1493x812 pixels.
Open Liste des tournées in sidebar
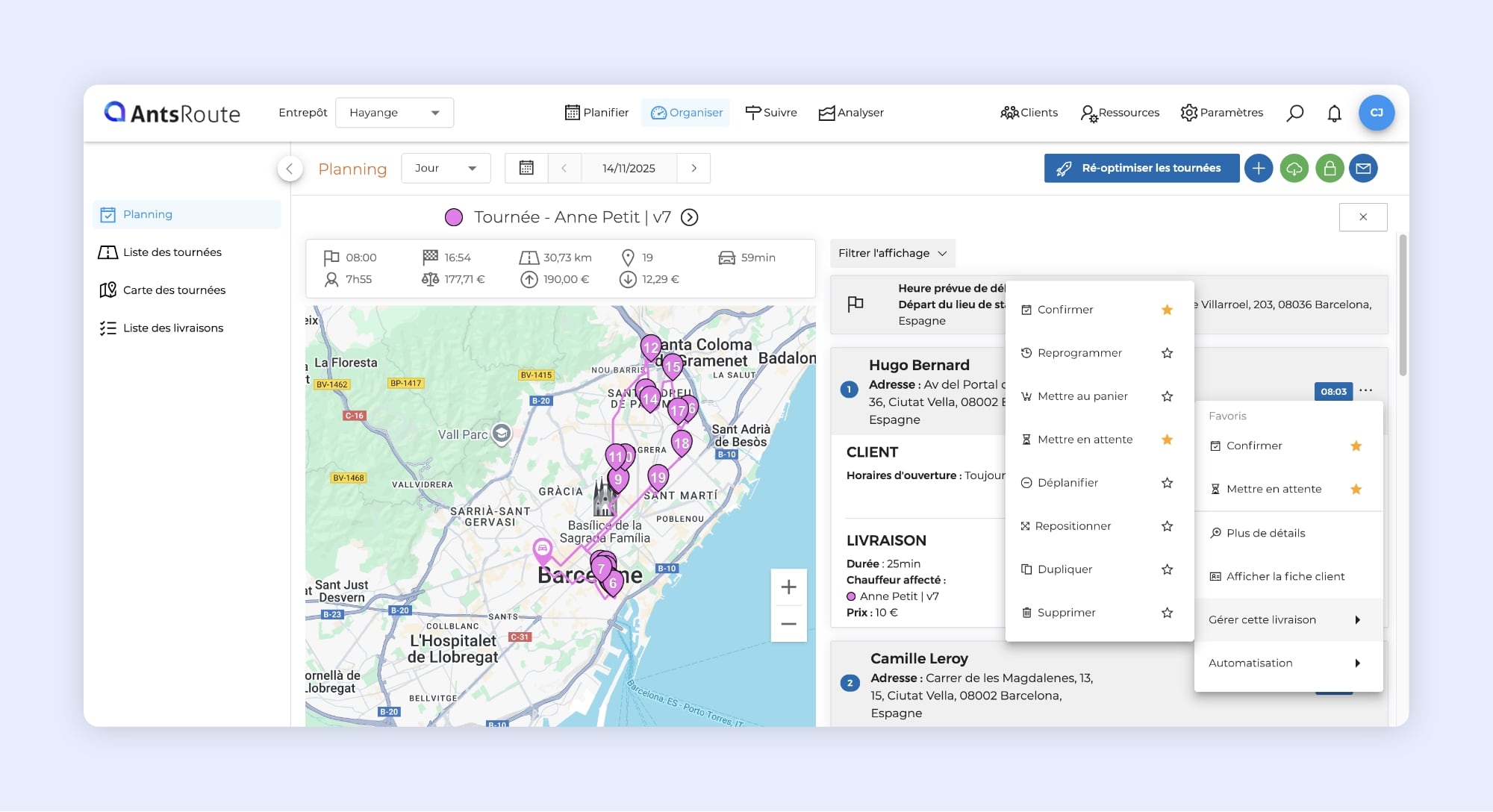tap(172, 252)
